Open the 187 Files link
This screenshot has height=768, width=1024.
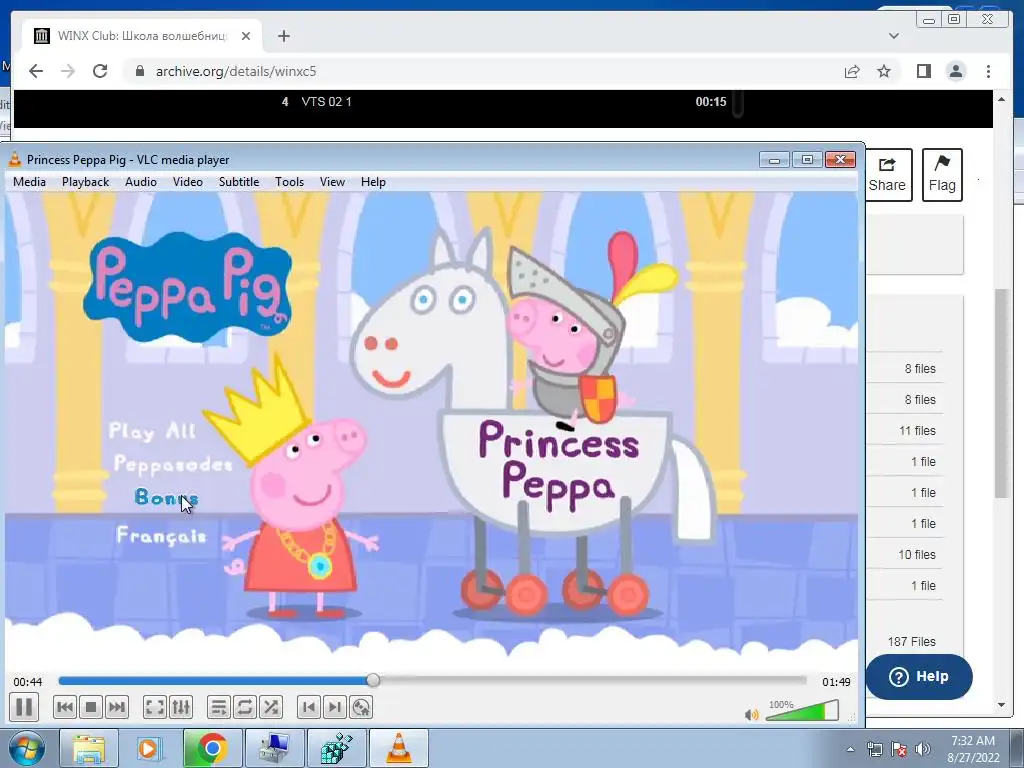pyautogui.click(x=912, y=641)
